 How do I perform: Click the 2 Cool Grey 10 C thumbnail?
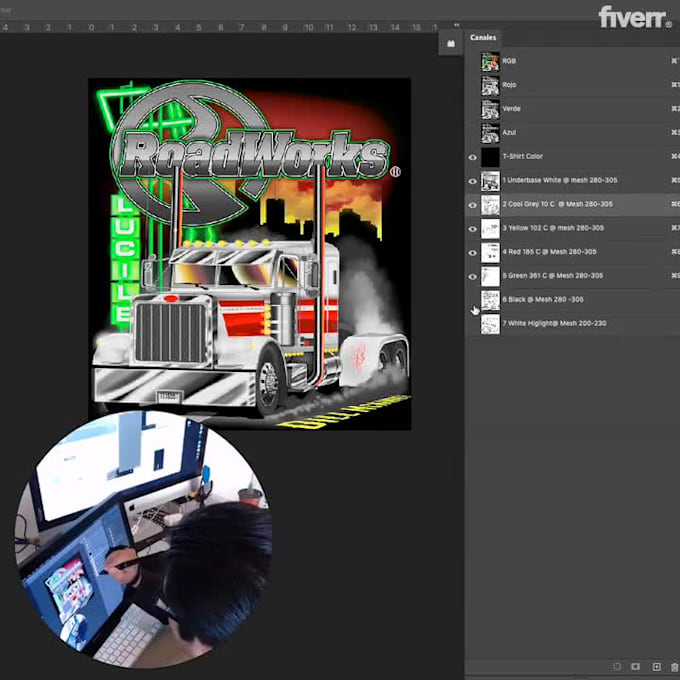click(490, 205)
